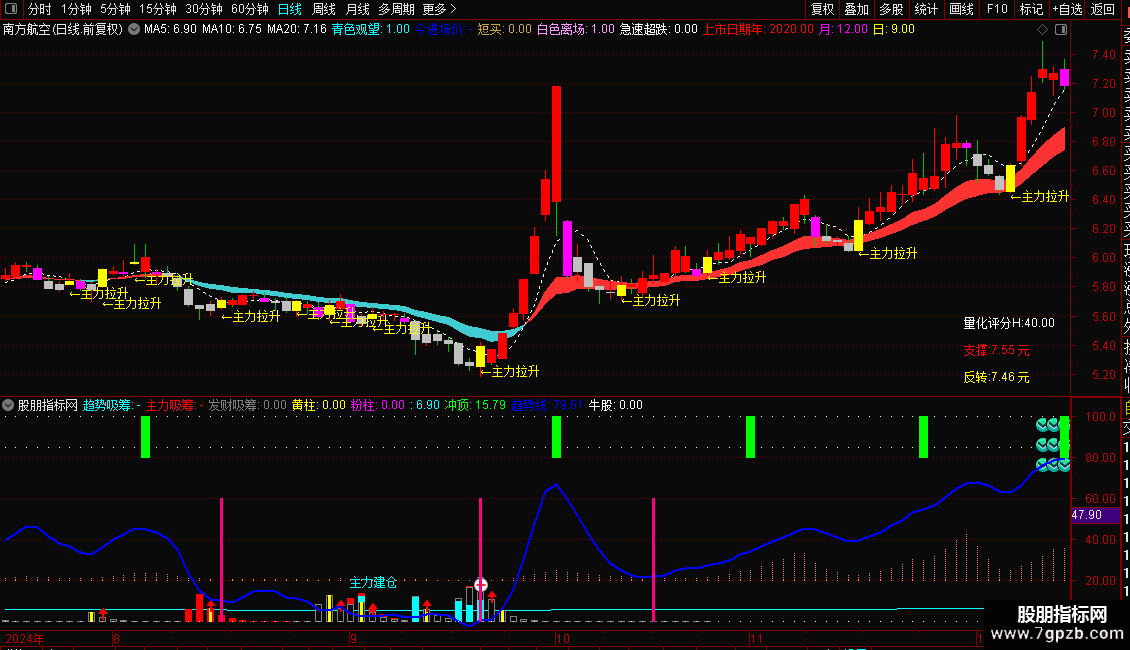Click the 黄柱: 0.00 value
The width and height of the screenshot is (1130, 650).
click(x=319, y=405)
